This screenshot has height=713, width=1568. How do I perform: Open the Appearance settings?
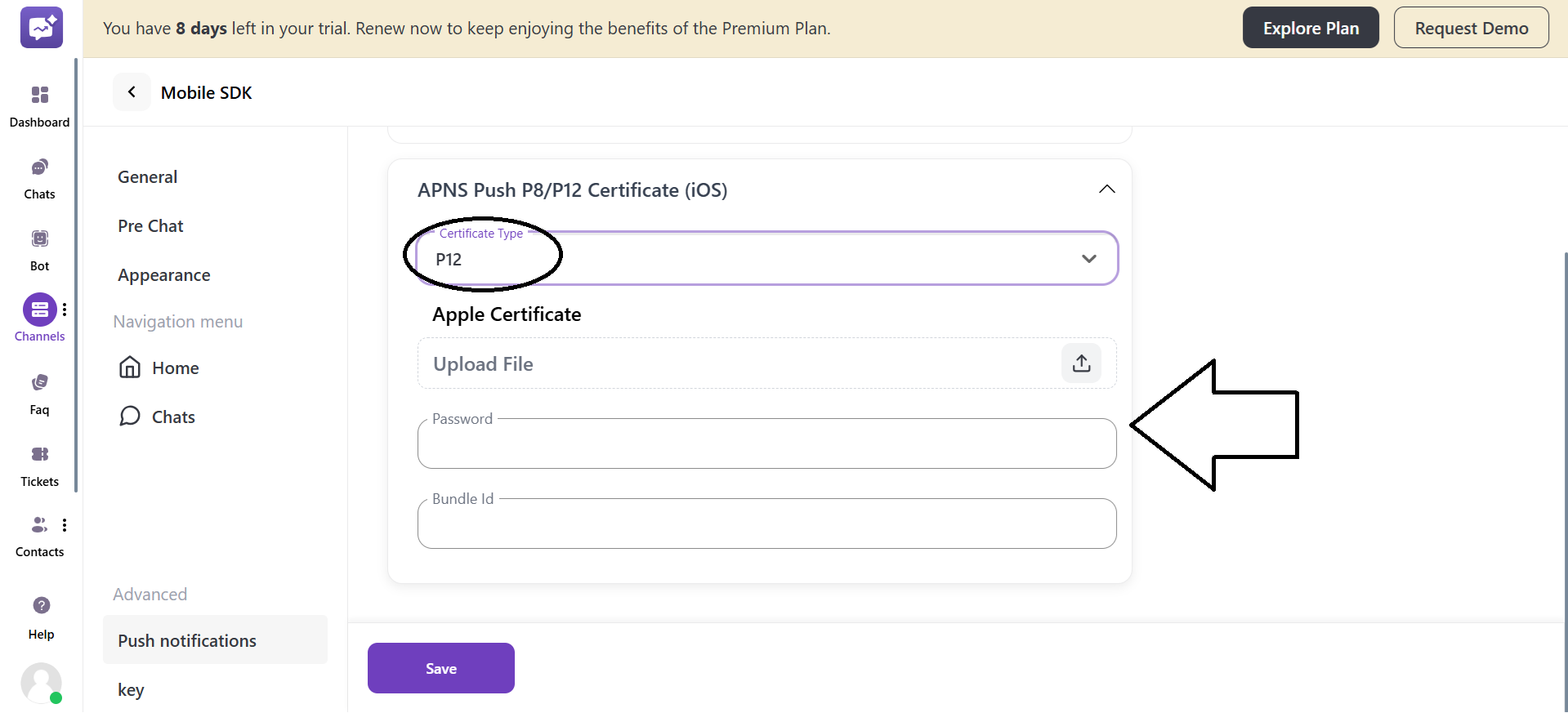coord(163,274)
